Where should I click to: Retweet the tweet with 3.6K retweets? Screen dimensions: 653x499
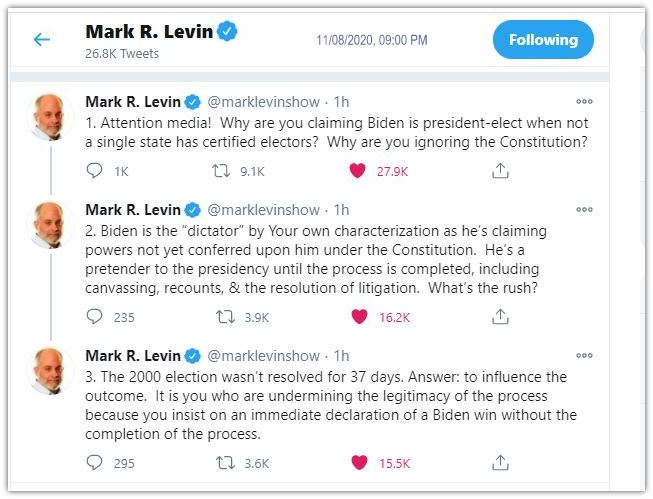coord(225,463)
